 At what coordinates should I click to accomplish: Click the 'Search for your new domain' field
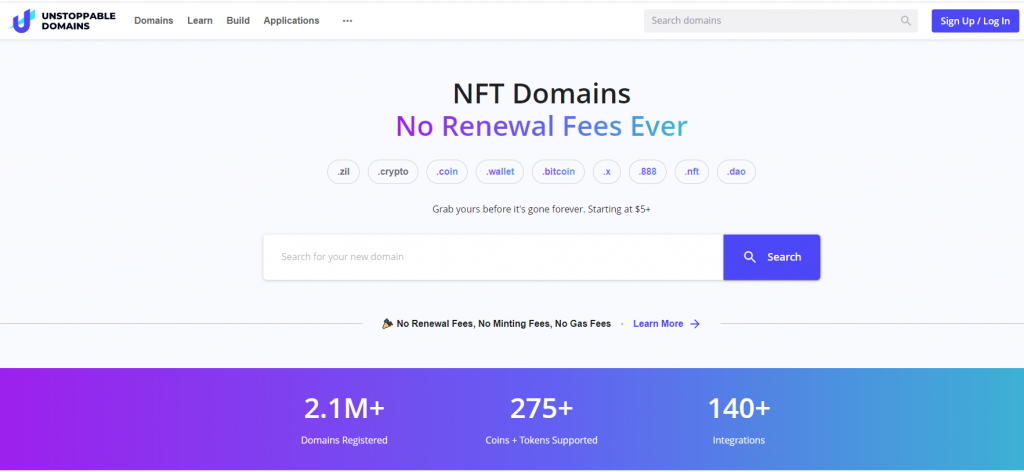click(x=493, y=257)
